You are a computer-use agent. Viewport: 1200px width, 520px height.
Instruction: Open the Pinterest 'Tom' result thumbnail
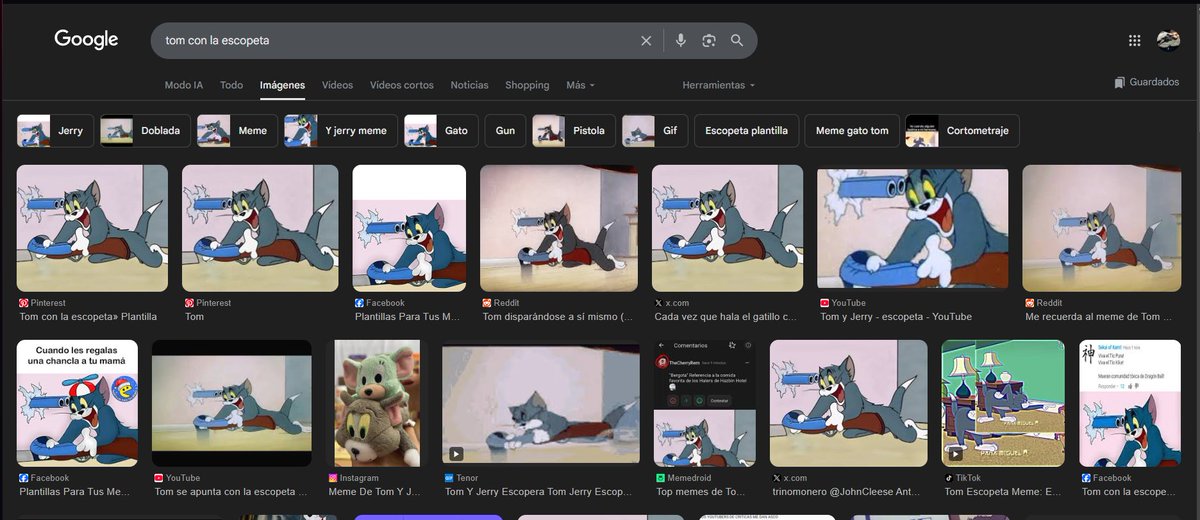point(260,228)
